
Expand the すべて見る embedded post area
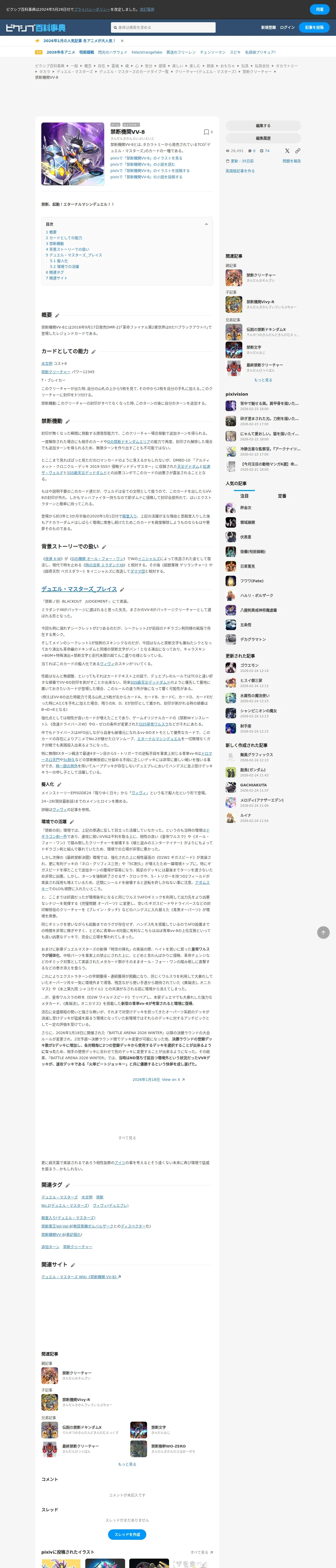(x=127, y=1138)
